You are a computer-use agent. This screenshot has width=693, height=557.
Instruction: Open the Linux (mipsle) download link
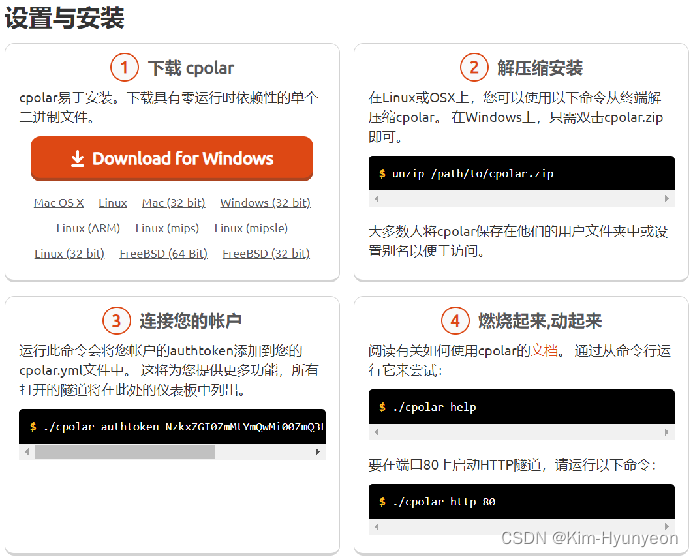pyautogui.click(x=251, y=228)
